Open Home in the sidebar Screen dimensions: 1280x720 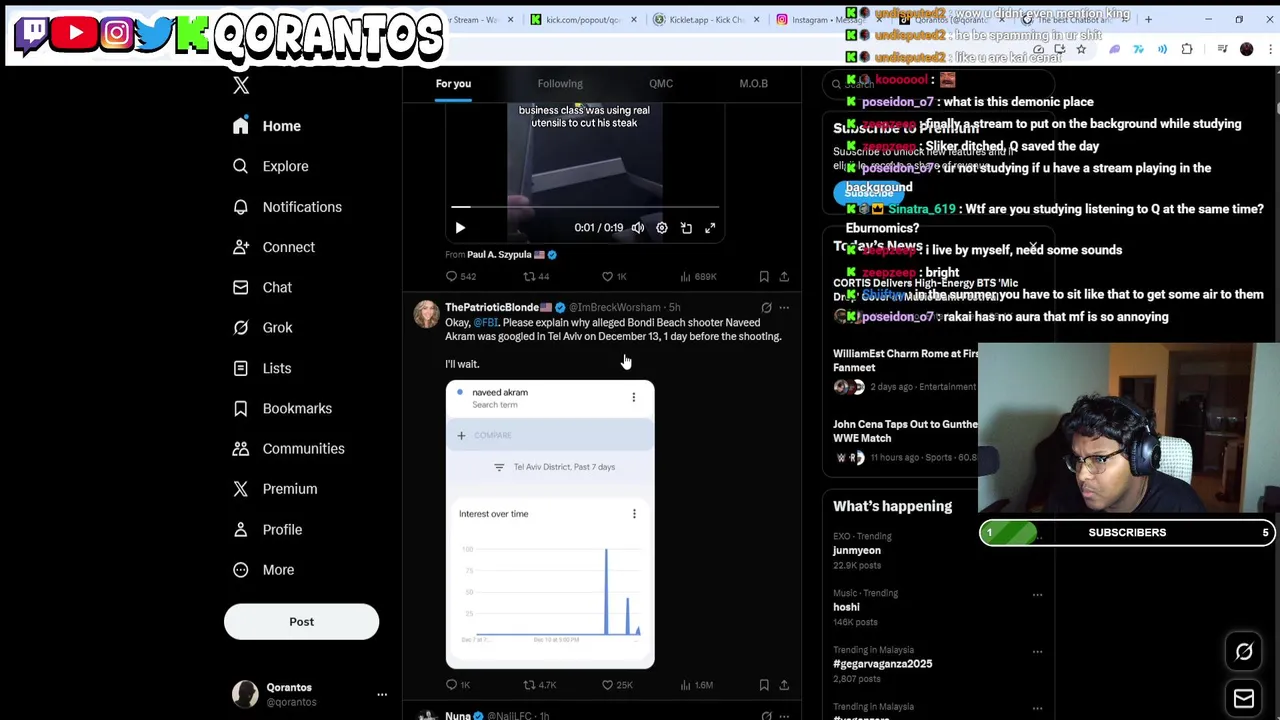pyautogui.click(x=267, y=126)
